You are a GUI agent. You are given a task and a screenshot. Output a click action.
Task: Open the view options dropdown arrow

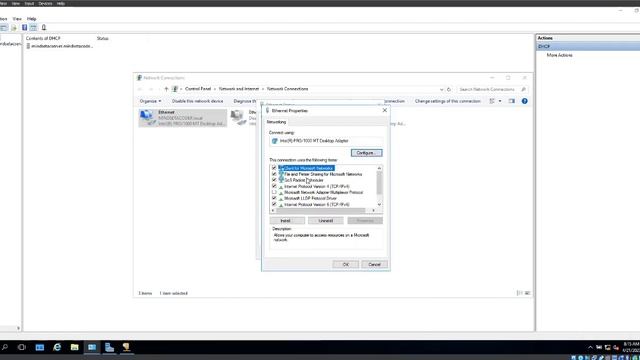500,101
